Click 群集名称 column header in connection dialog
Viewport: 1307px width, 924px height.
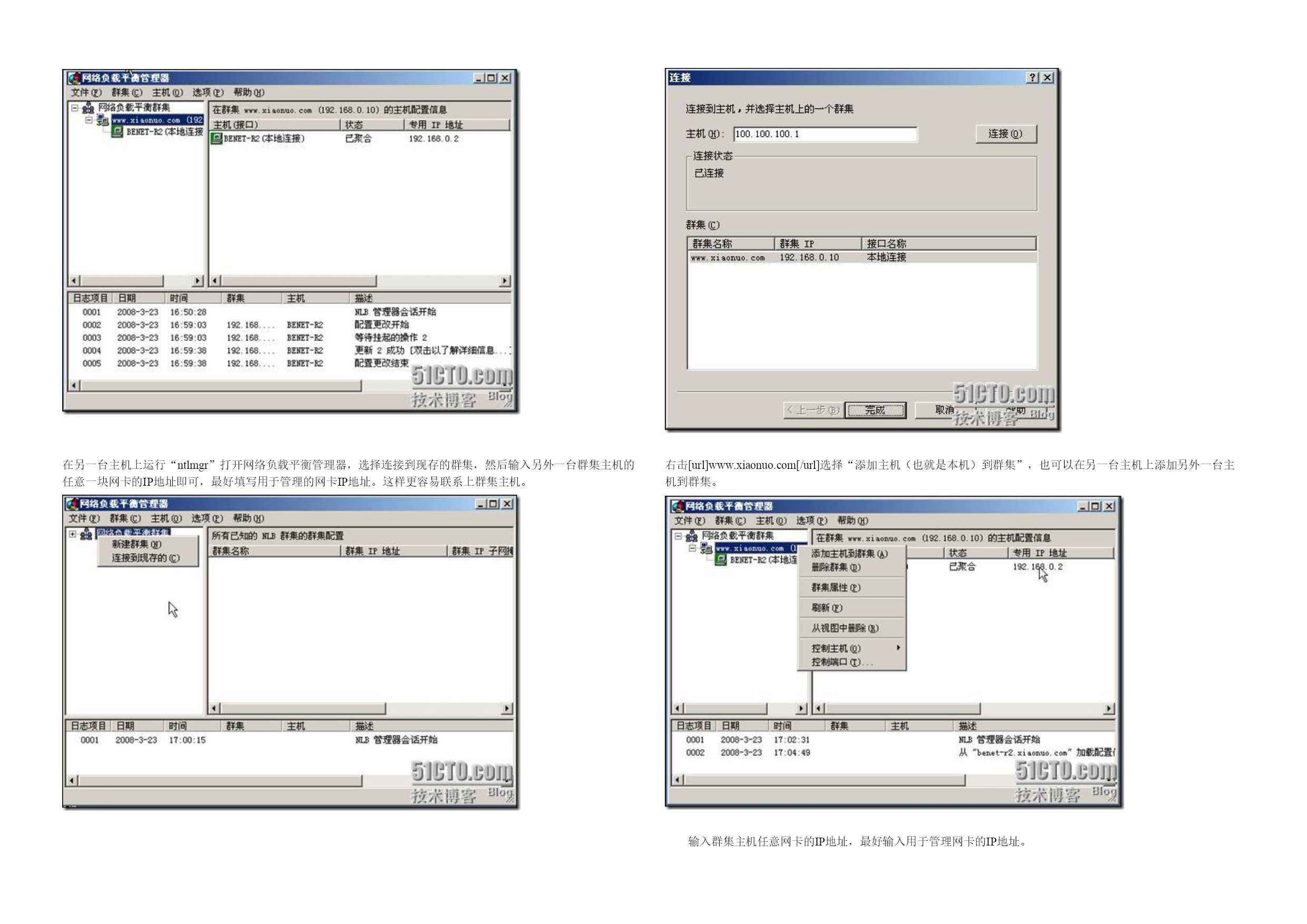(731, 244)
